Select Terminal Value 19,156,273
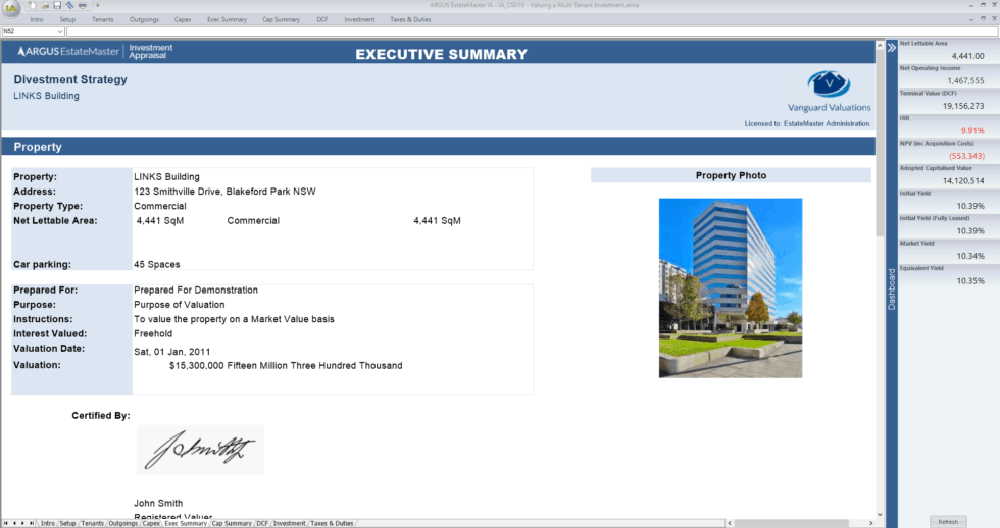1000x528 pixels. tap(964, 106)
